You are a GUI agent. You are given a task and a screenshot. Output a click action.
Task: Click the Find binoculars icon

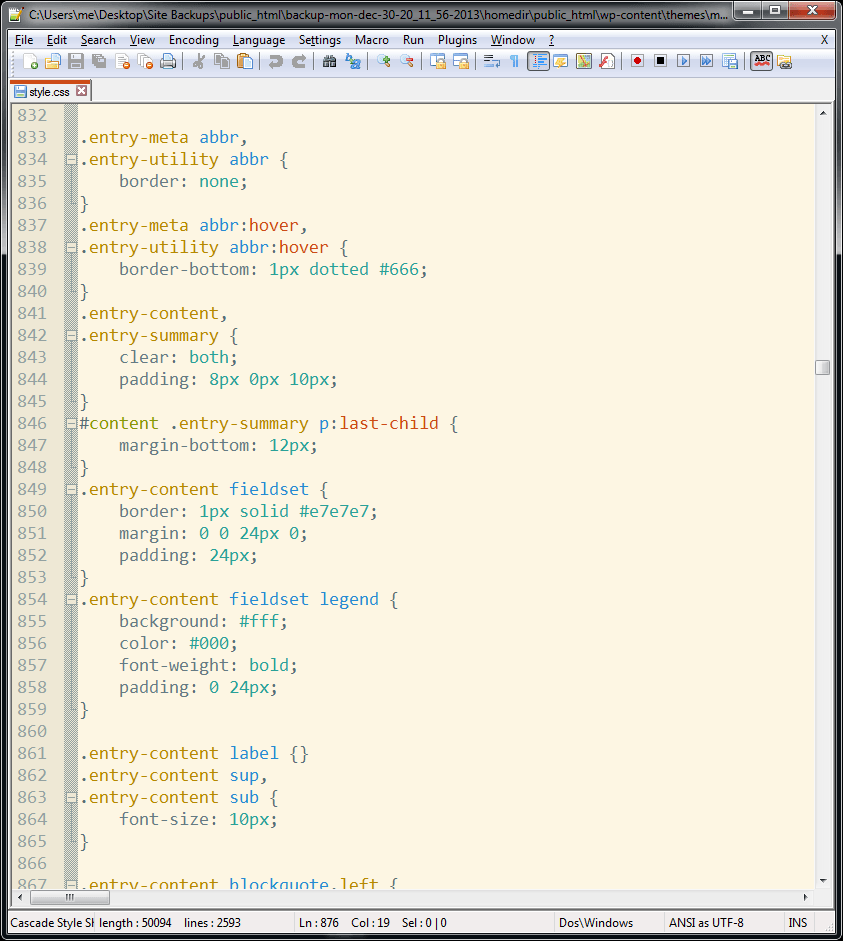[x=330, y=61]
